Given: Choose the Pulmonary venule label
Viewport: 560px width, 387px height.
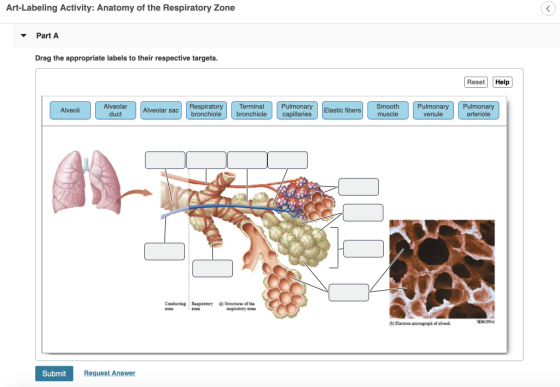Looking at the screenshot, I should click(x=433, y=110).
